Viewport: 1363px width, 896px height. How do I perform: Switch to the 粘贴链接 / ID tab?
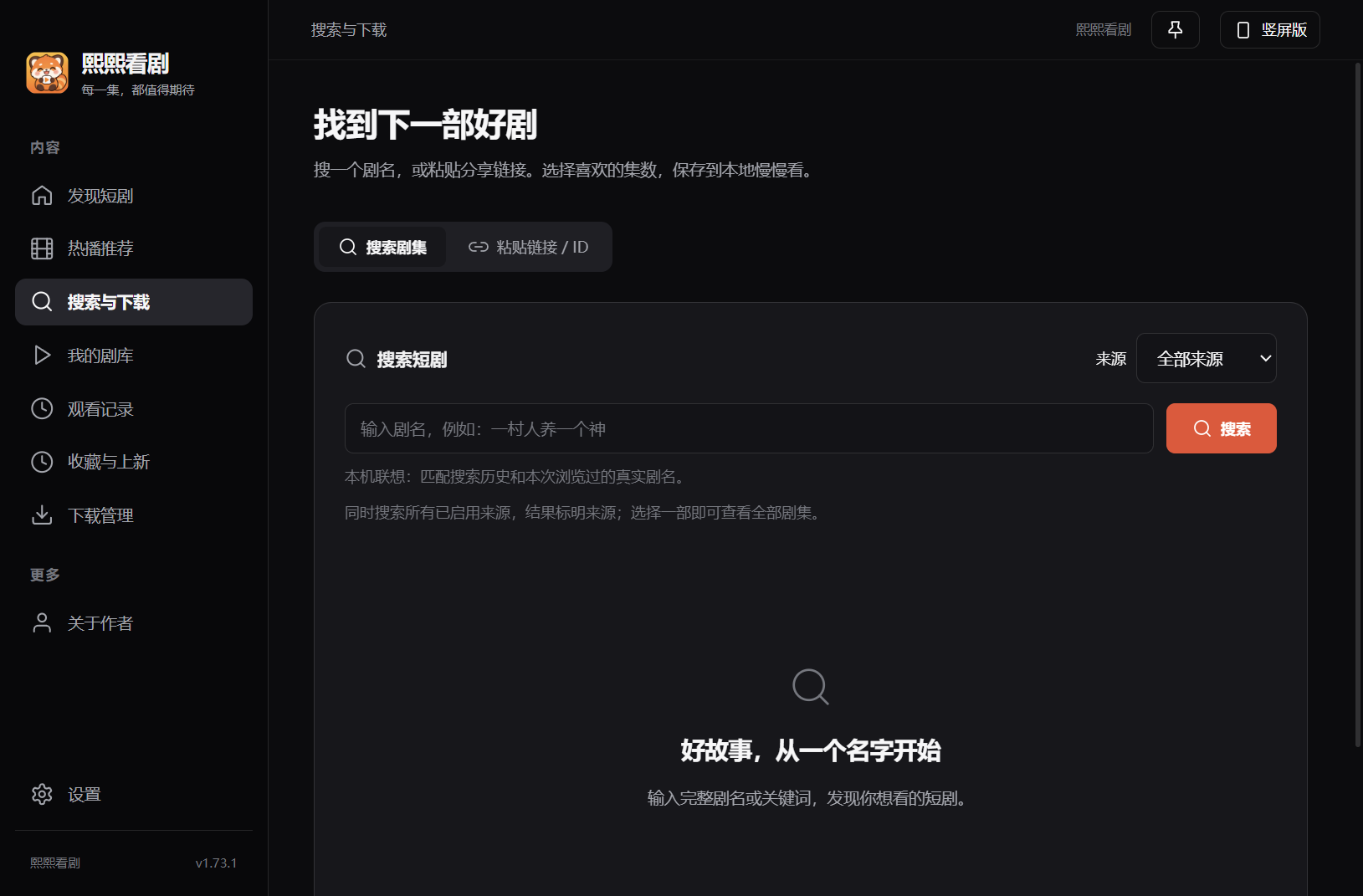(x=529, y=247)
